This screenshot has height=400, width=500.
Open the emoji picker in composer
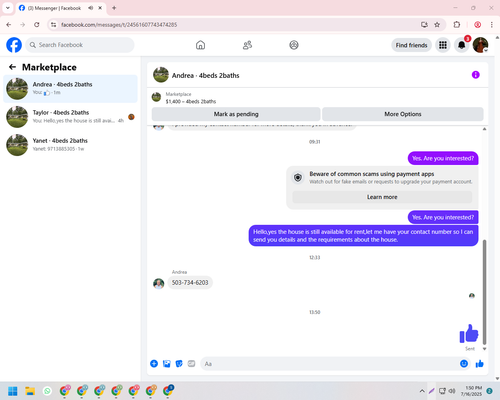click(x=464, y=364)
